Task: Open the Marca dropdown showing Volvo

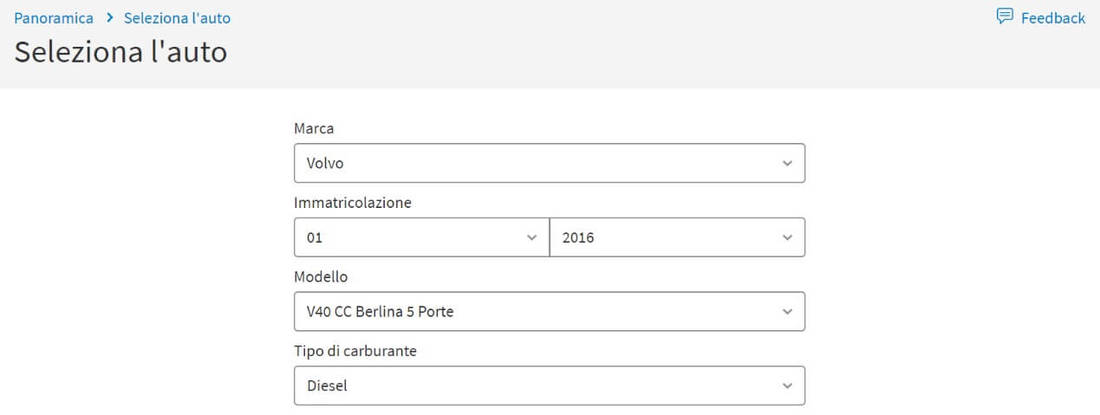Action: click(x=549, y=163)
